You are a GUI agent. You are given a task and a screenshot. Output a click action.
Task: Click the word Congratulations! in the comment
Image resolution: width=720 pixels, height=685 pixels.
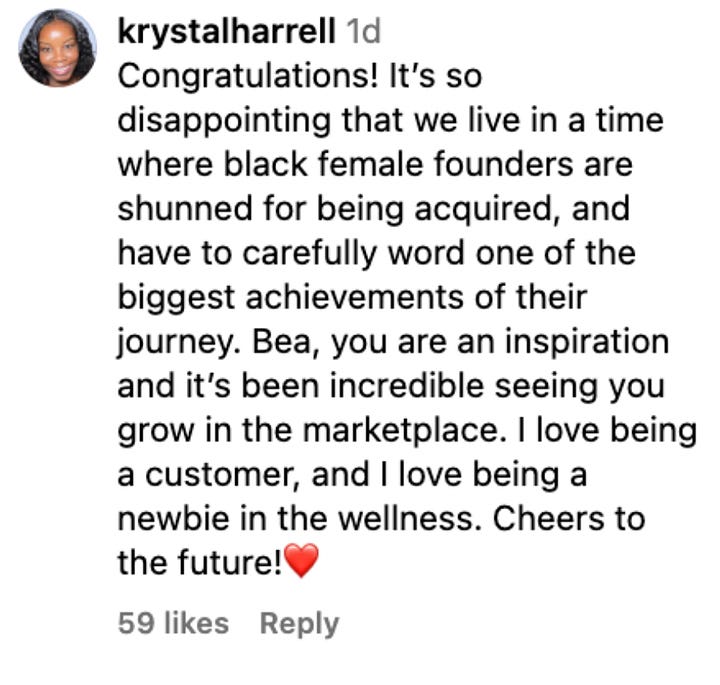[x=248, y=77]
